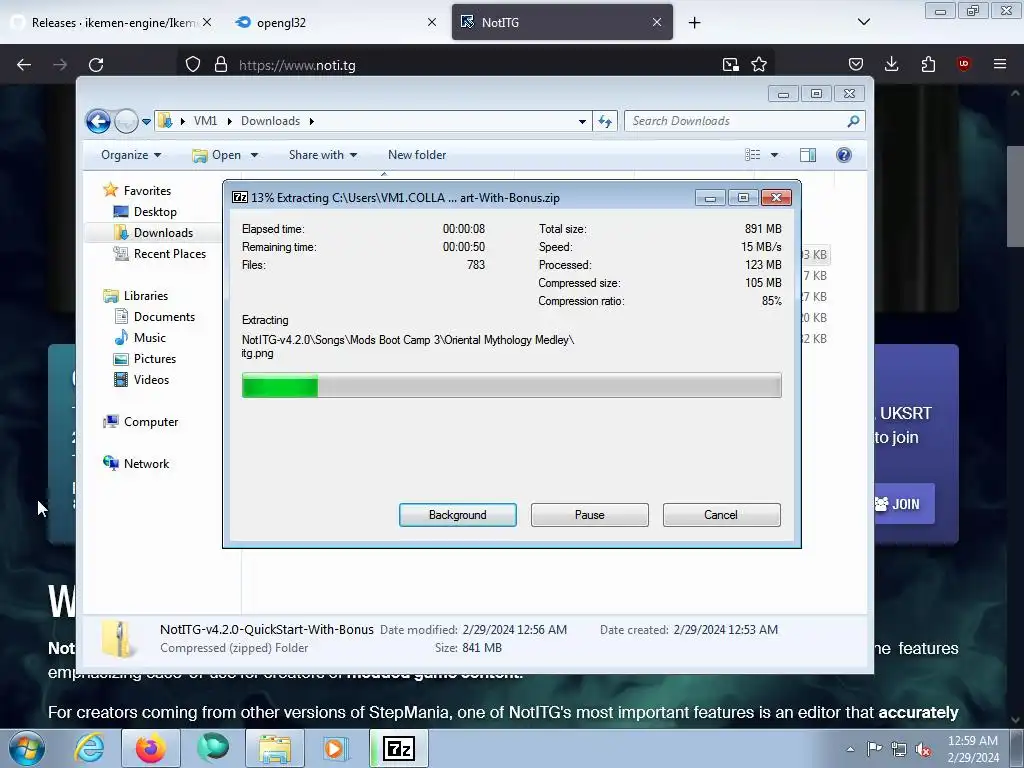The height and width of the screenshot is (768, 1024).
Task: Select Network in navigation pane
Action: (x=136, y=464)
